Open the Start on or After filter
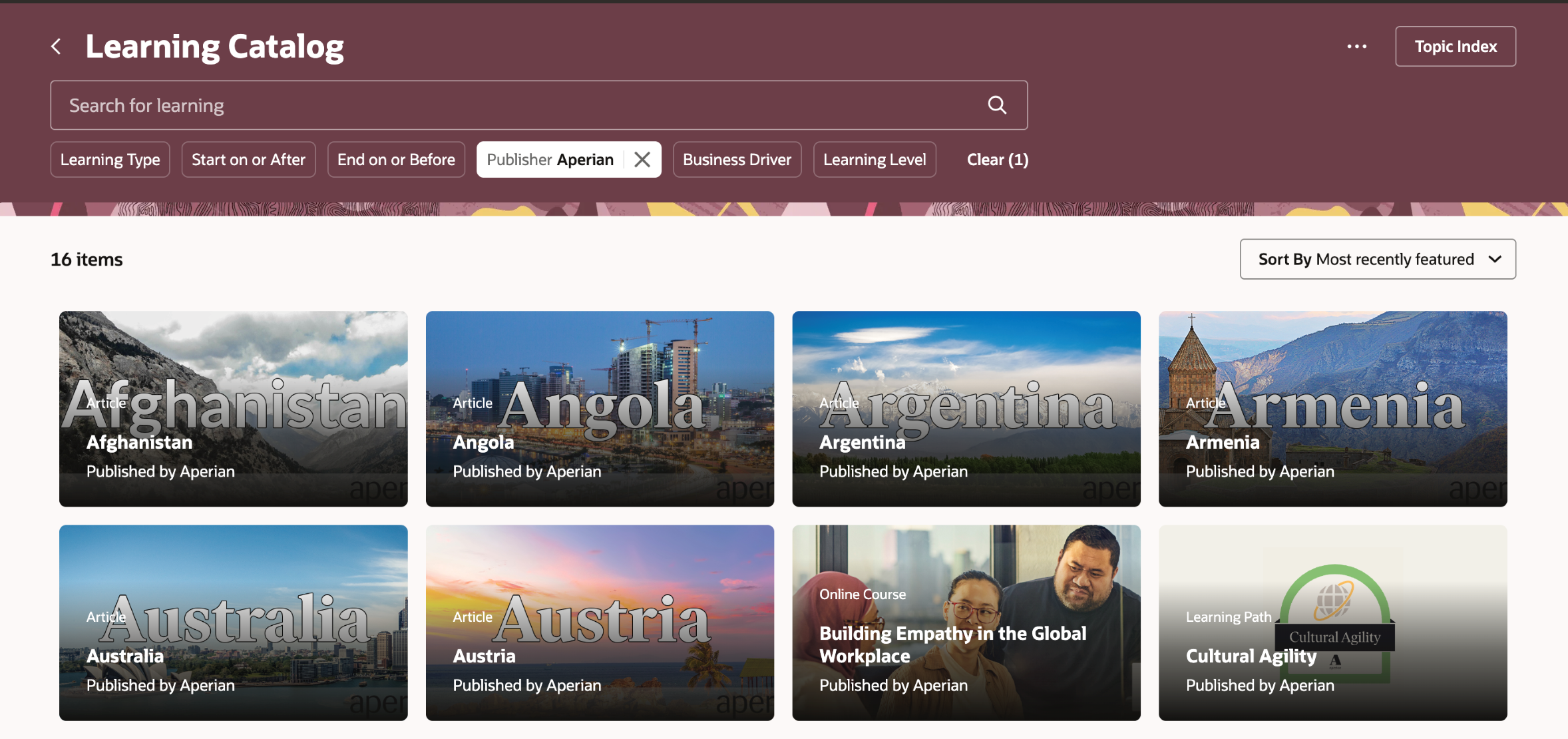 coord(248,160)
